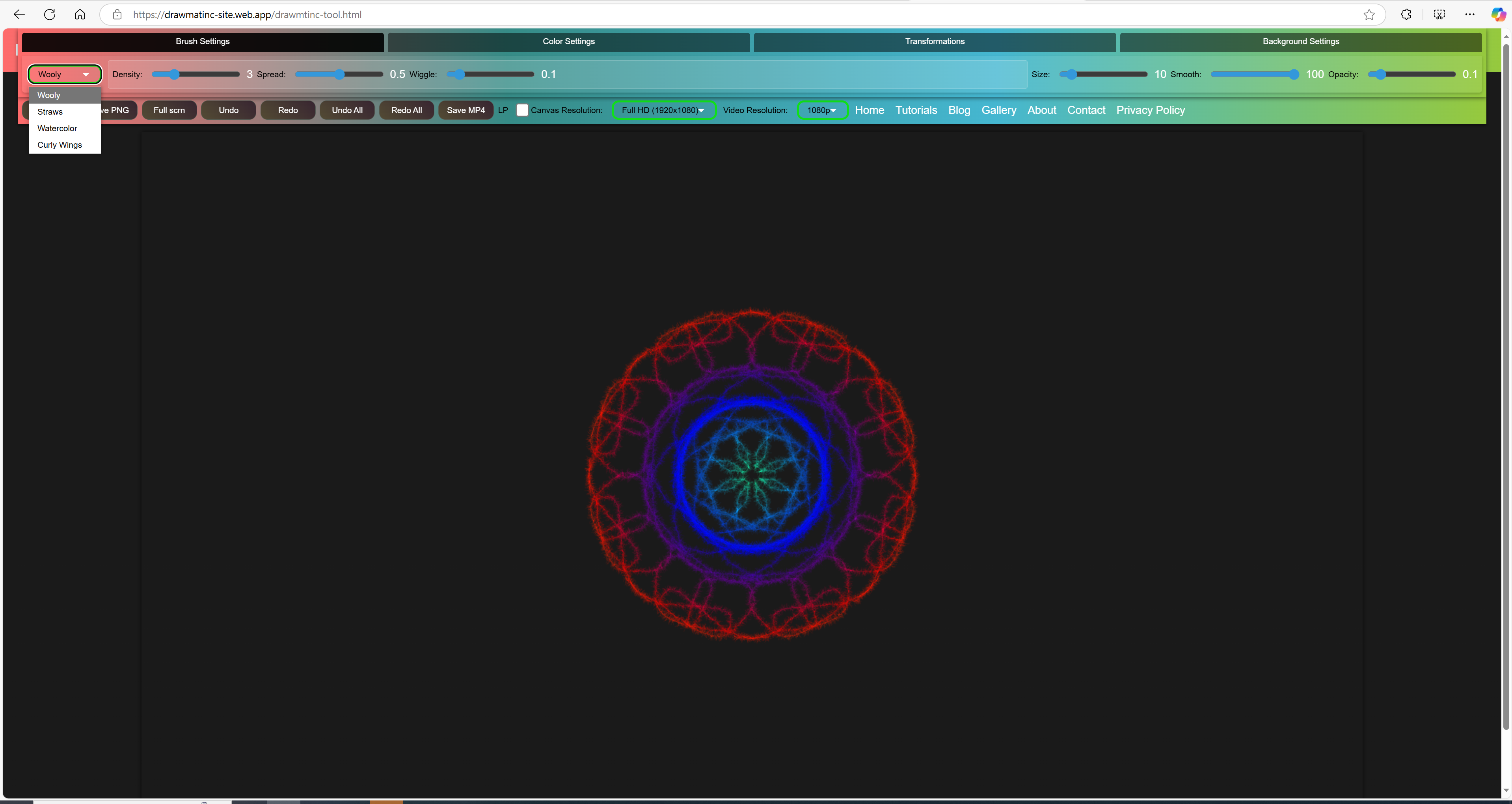1512x804 pixels.
Task: Adjust the Smooth slider
Action: pos(1254,74)
